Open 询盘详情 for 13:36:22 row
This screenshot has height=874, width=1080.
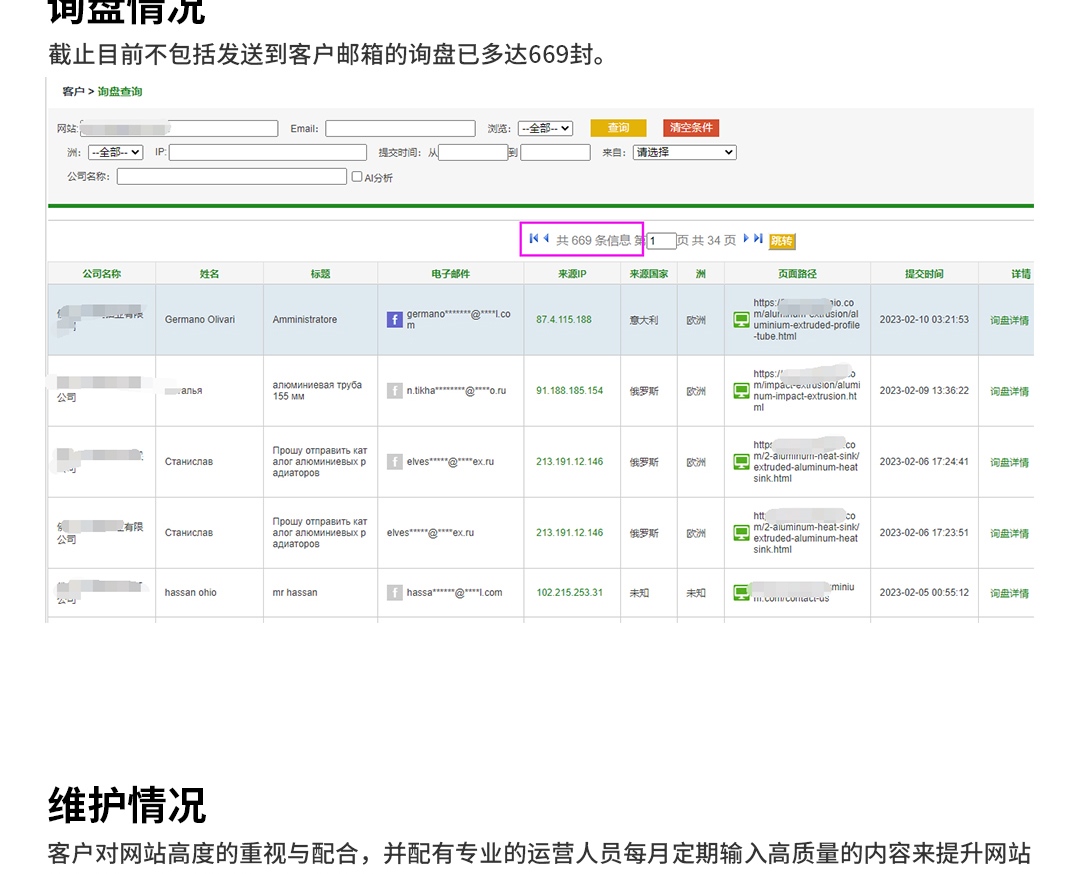(x=1009, y=391)
